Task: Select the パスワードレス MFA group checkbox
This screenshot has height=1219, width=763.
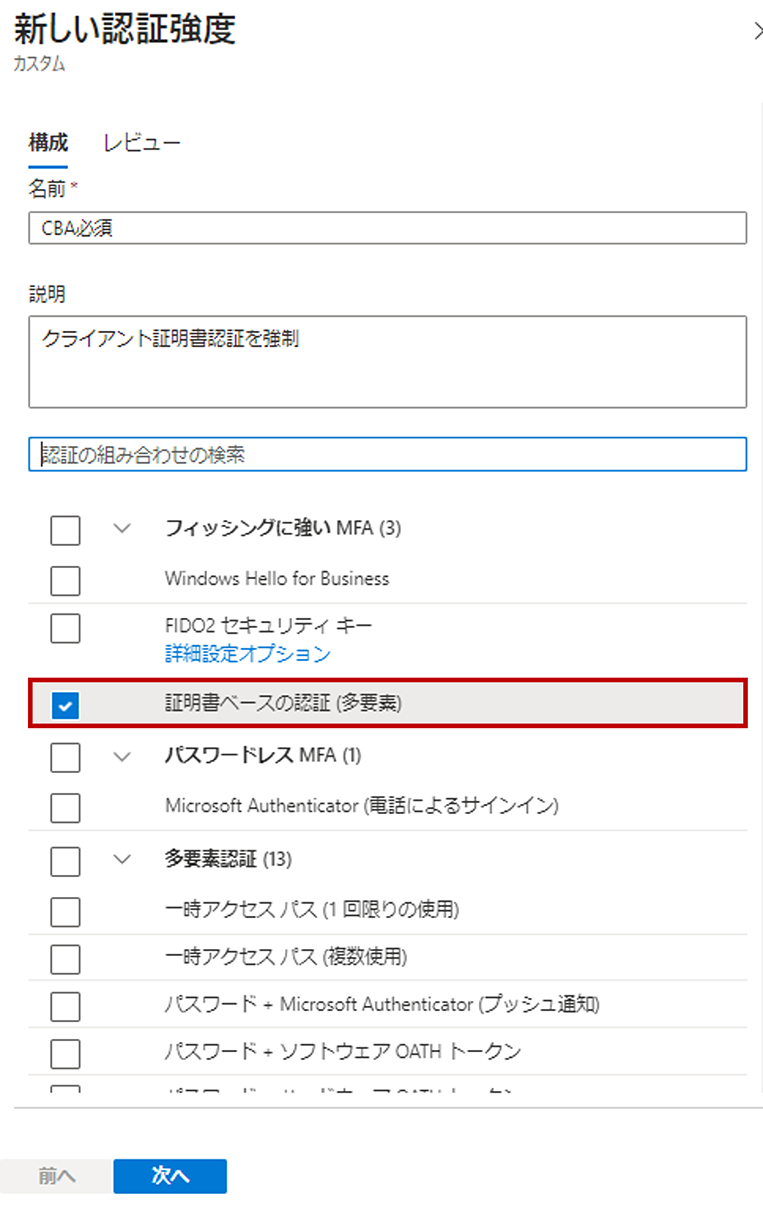Action: click(65, 757)
